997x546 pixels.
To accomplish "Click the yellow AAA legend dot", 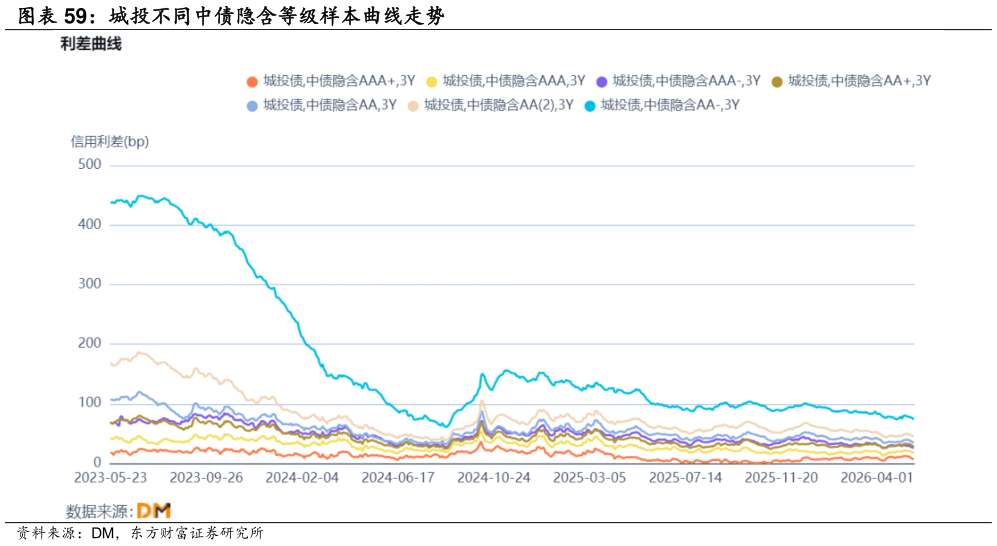I will [432, 81].
